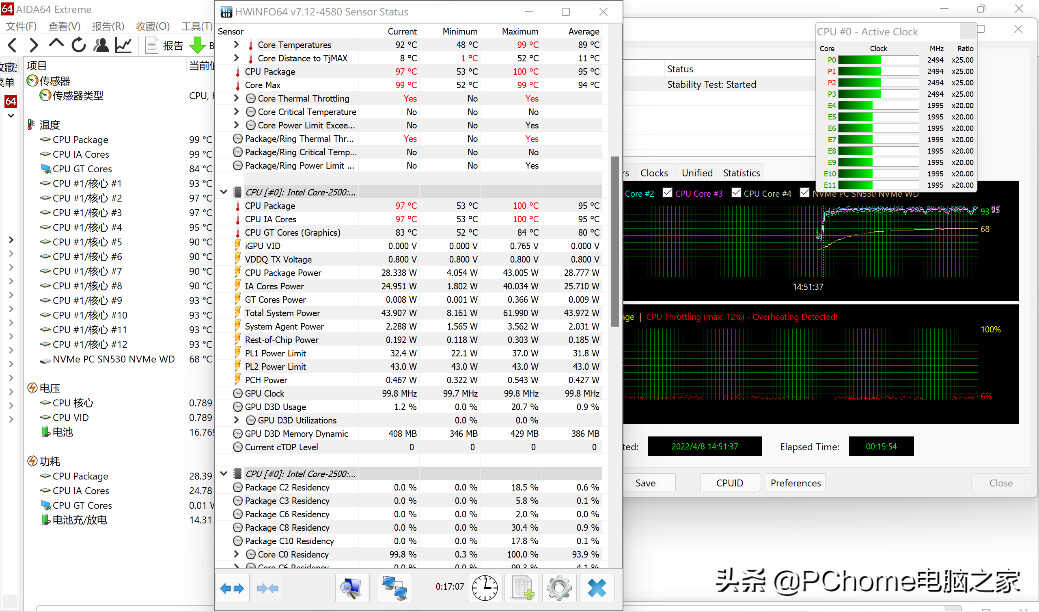Open the 查看(V) menu

tap(64, 26)
